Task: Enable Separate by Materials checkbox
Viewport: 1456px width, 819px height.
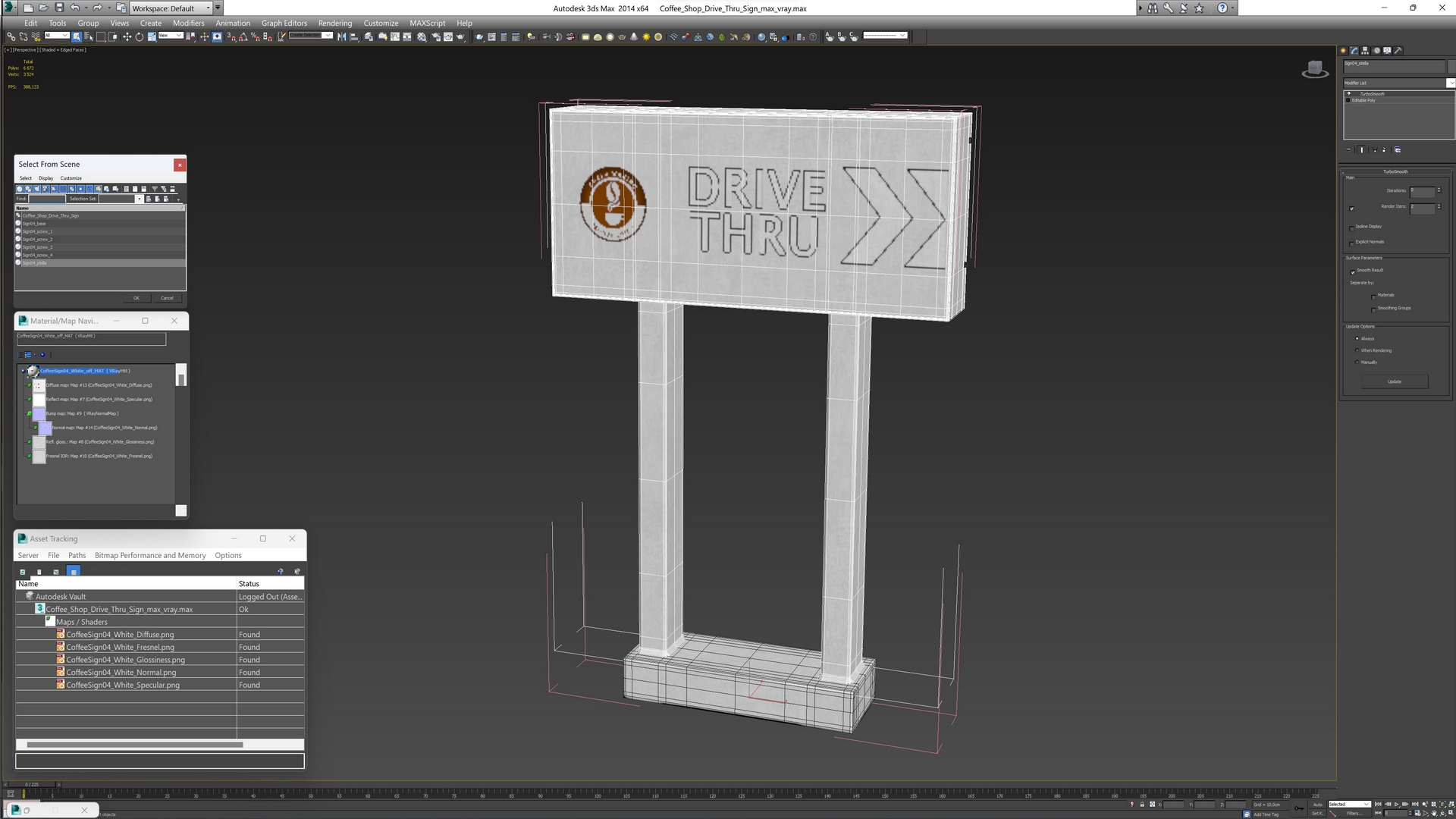Action: (x=1373, y=297)
